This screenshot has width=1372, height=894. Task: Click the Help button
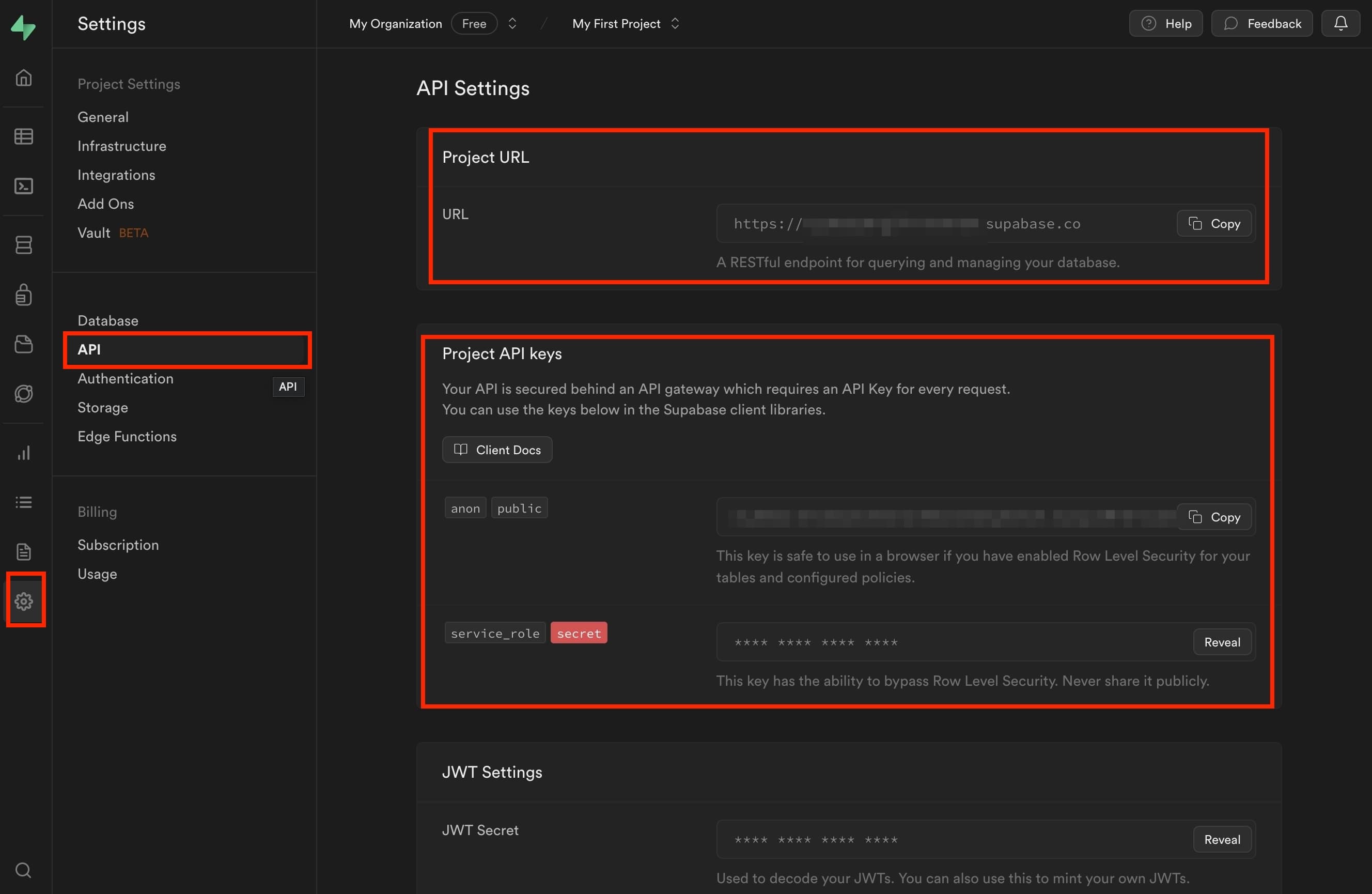click(1165, 24)
